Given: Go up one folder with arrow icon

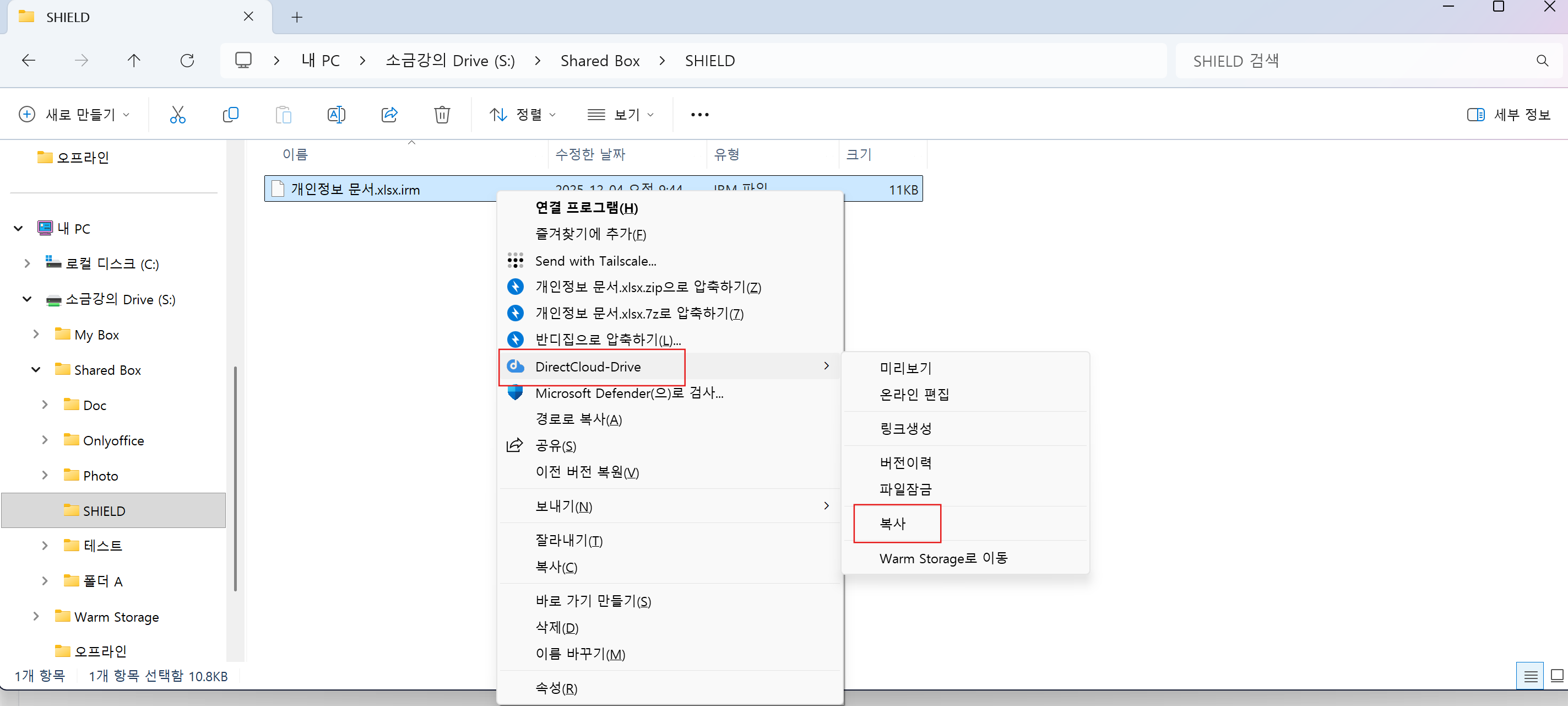Looking at the screenshot, I should [134, 60].
